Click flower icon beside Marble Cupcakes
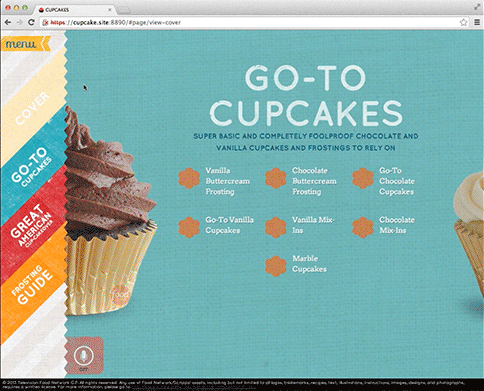Viewport: 484px width, 391px height. (x=276, y=266)
